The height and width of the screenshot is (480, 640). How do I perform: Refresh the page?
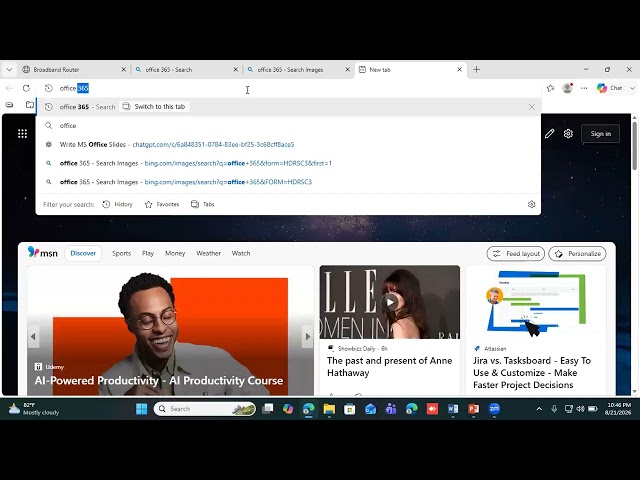point(26,88)
